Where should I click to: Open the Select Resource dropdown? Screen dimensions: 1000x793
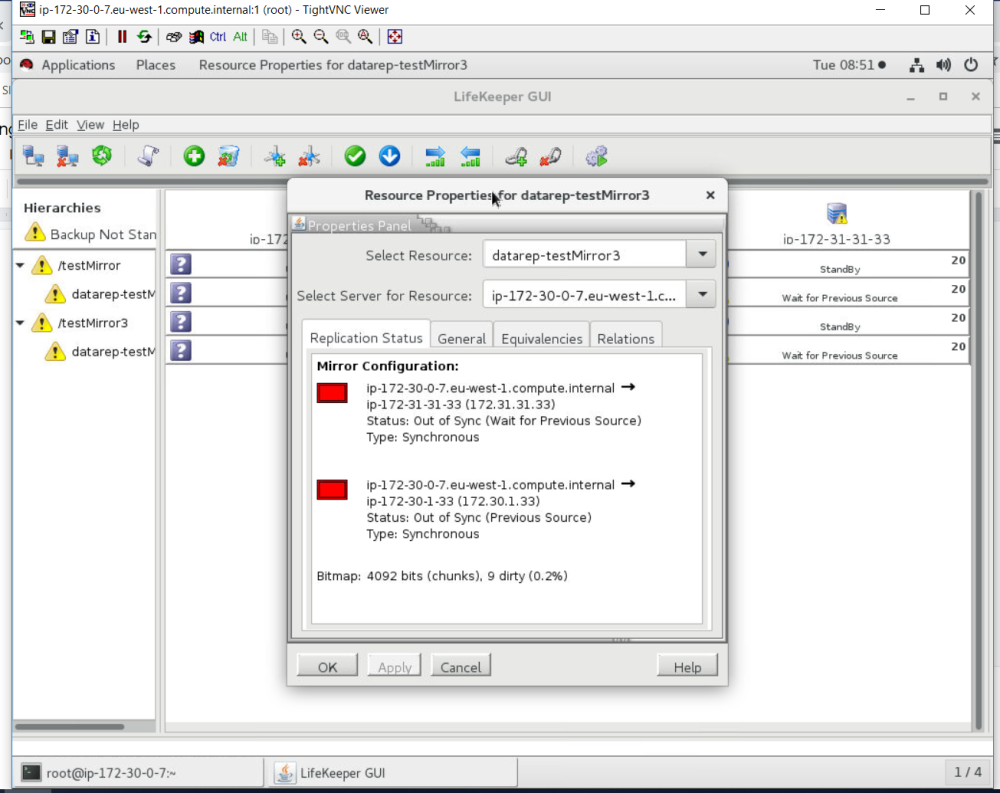[x=701, y=255]
